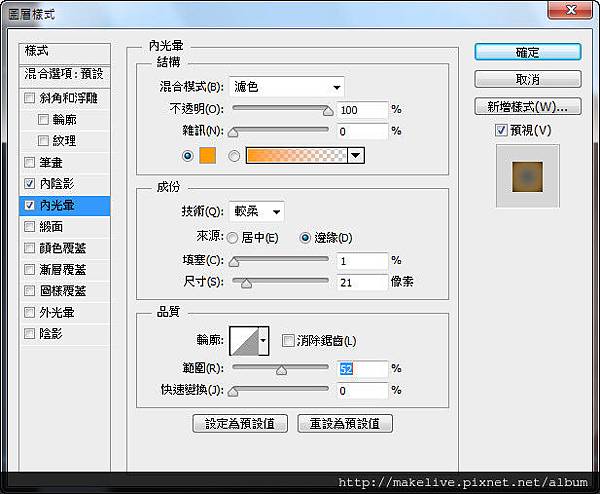Click the 設定為預設值 button
This screenshot has height=494, width=600.
click(240, 424)
